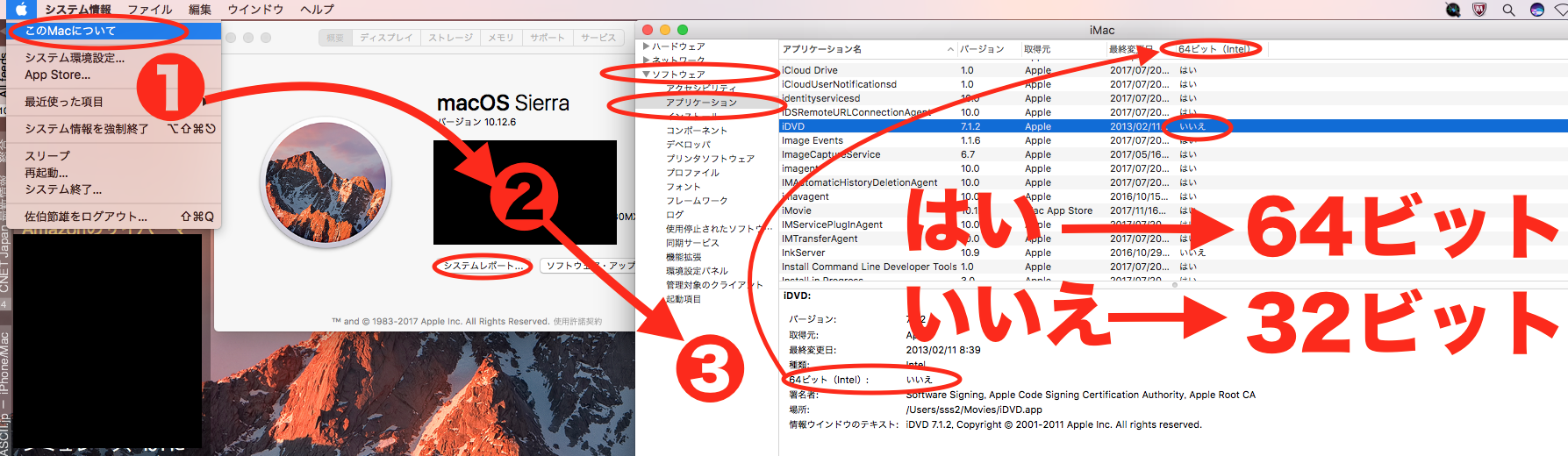1568x456 pixels.
Task: Collapse the ソフトウェア disclosure triangle
Action: (646, 75)
